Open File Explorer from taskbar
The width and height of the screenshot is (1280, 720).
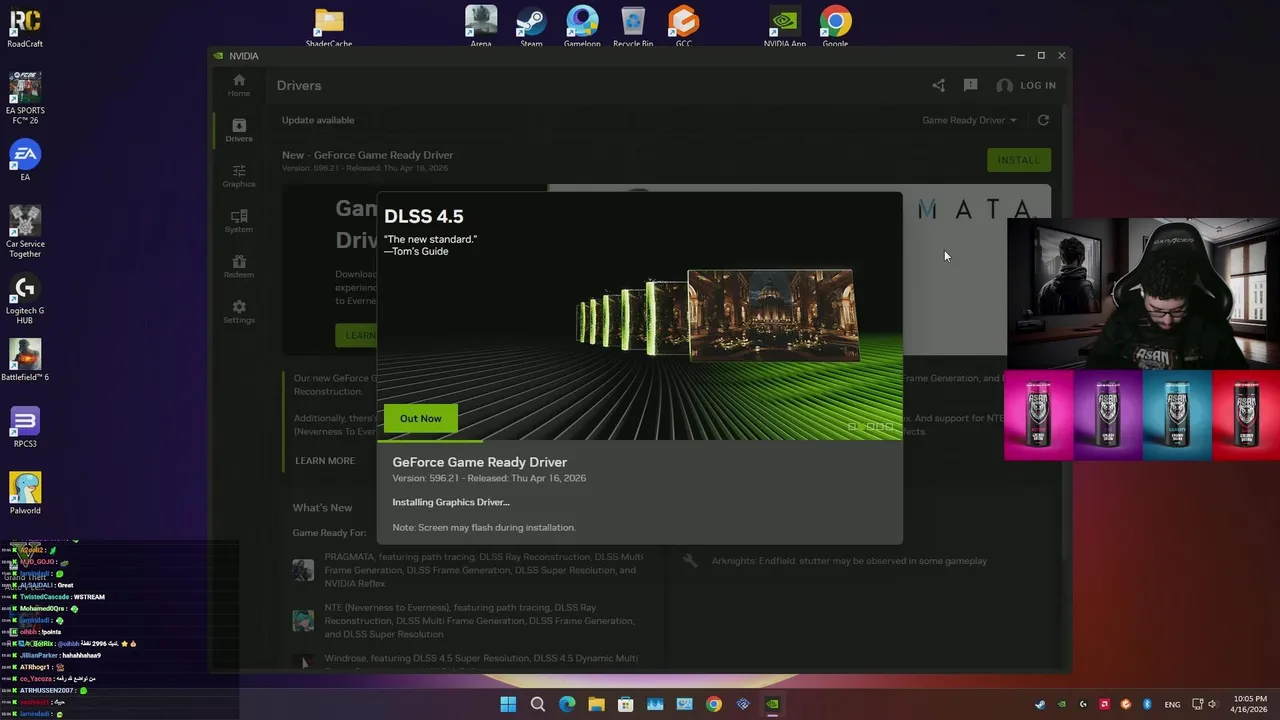point(596,704)
